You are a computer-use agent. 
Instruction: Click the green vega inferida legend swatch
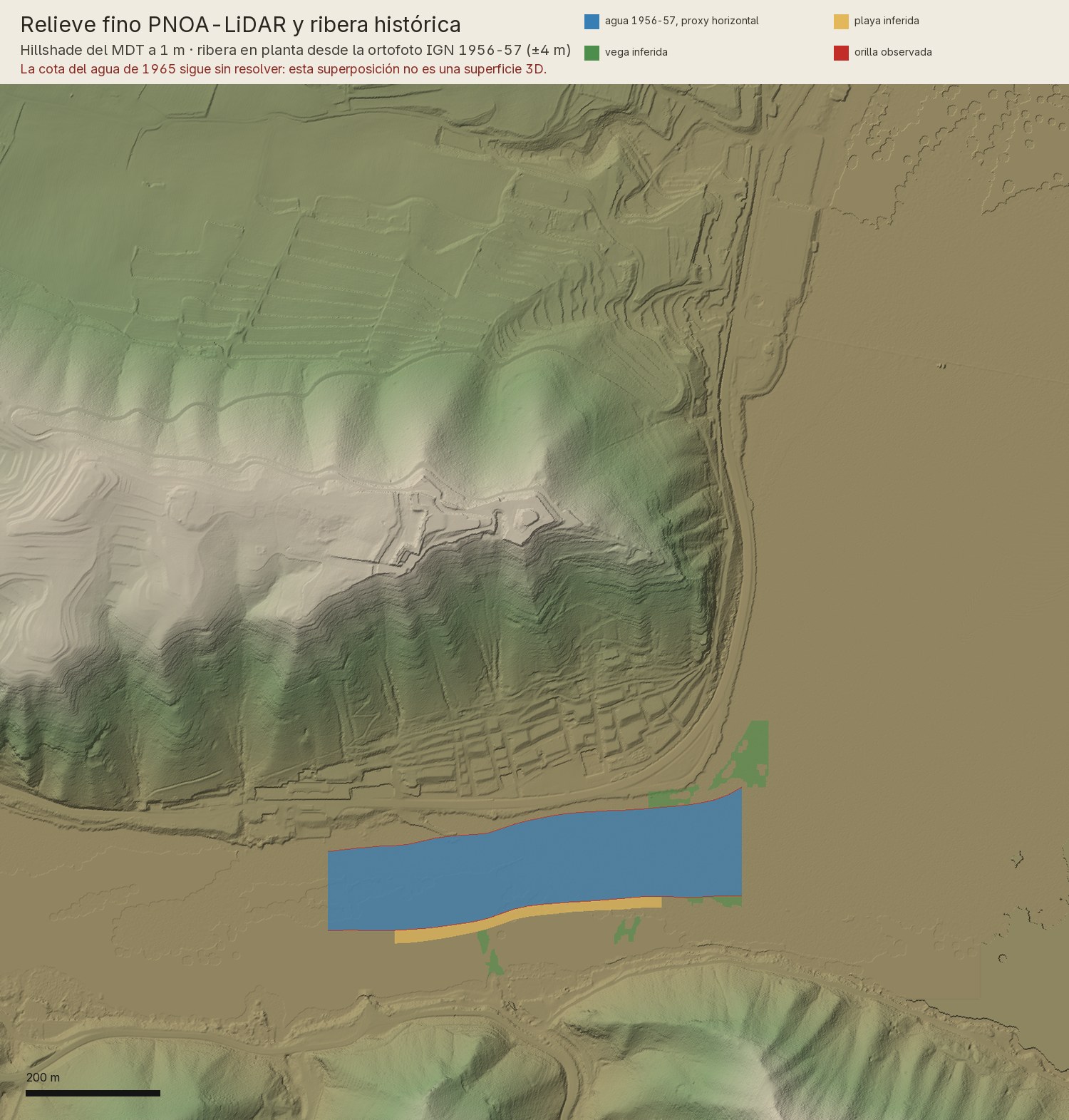coord(592,53)
